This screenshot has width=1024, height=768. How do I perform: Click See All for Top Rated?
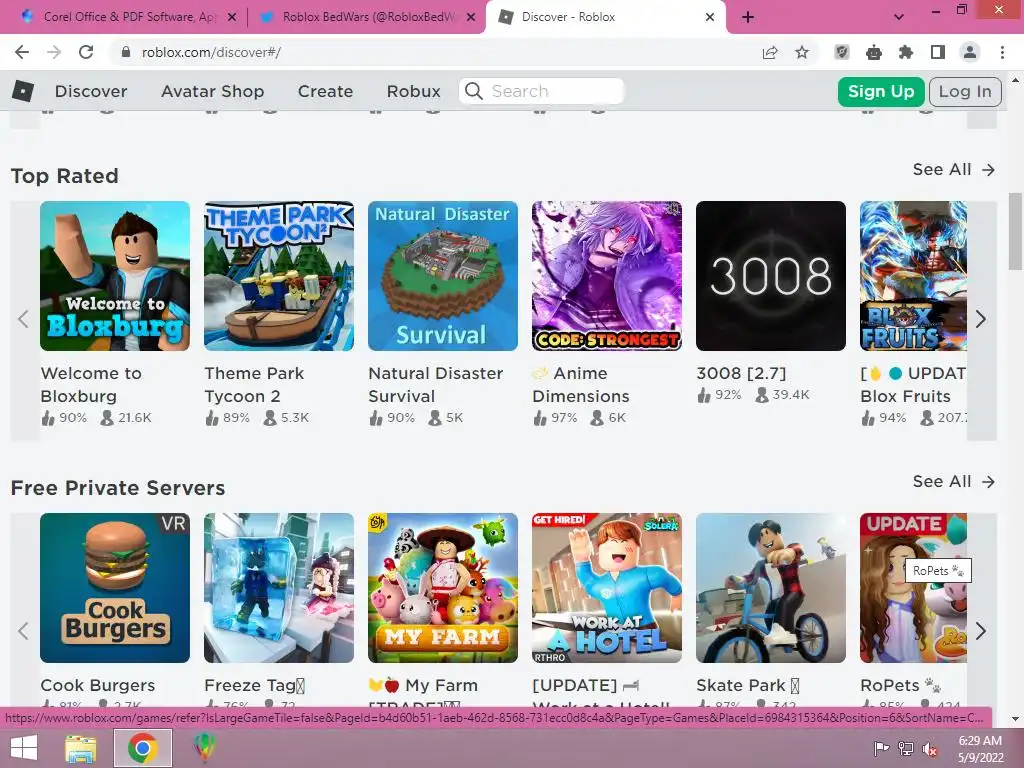point(953,170)
